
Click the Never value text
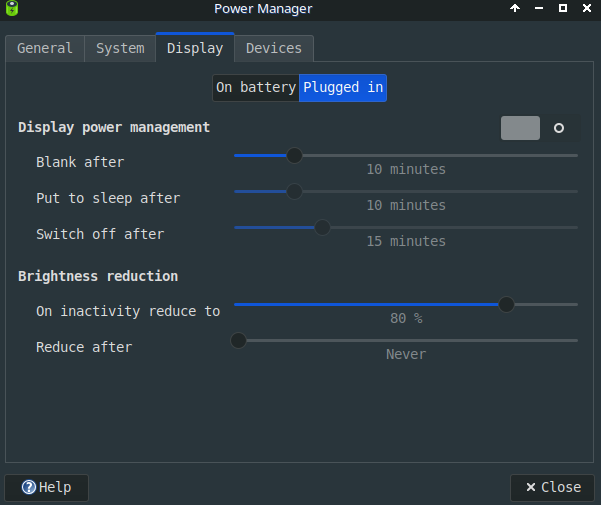pyautogui.click(x=406, y=354)
